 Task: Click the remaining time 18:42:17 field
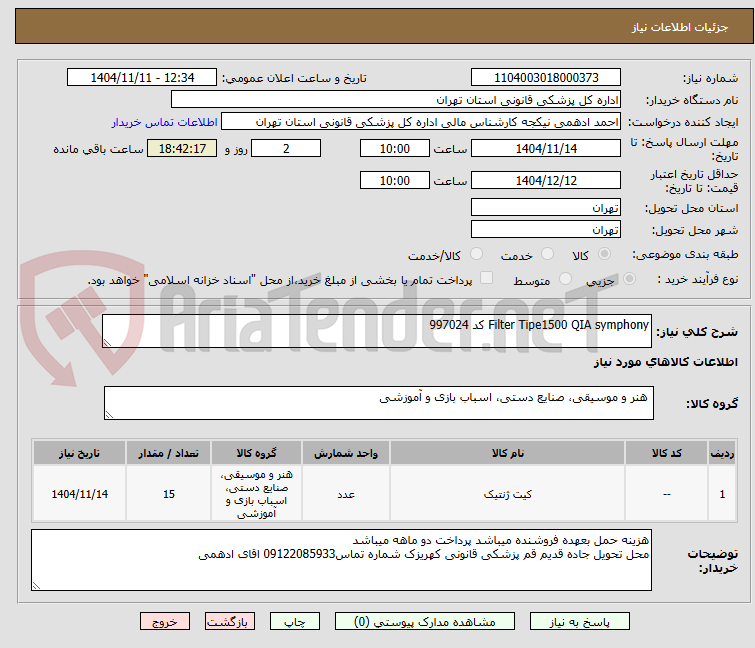(x=182, y=148)
